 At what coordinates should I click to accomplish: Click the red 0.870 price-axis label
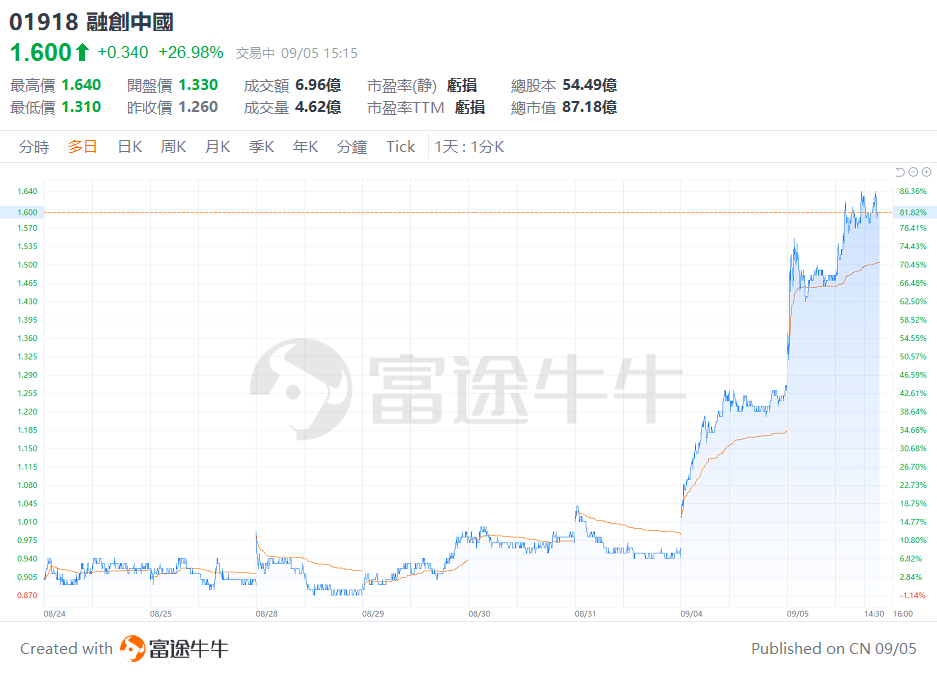27,596
